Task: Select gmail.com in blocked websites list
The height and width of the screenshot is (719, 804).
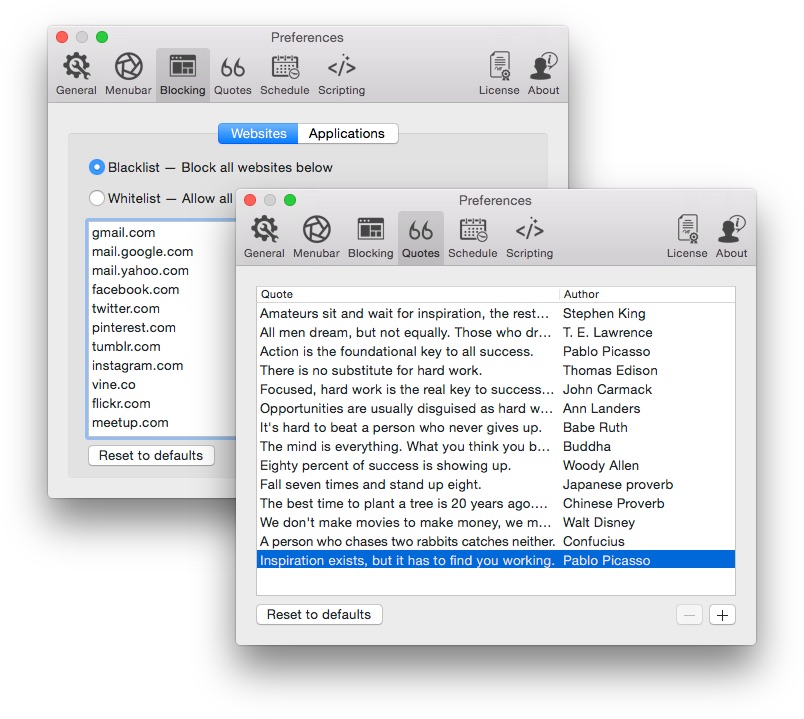Action: (124, 232)
